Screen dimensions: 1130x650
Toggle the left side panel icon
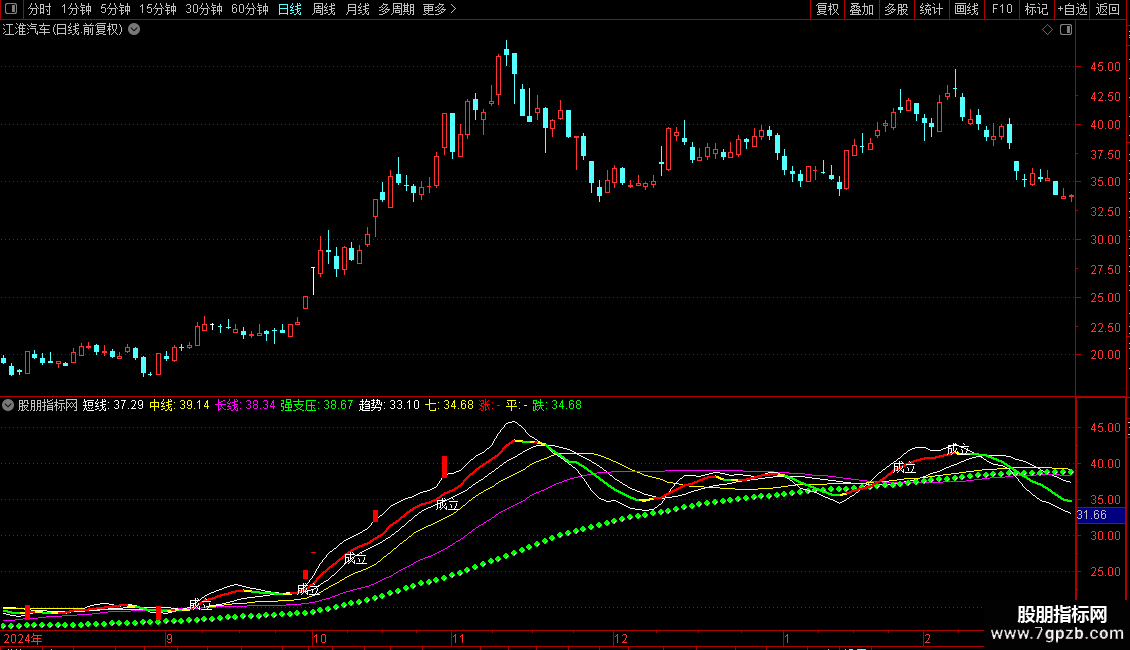pos(11,9)
